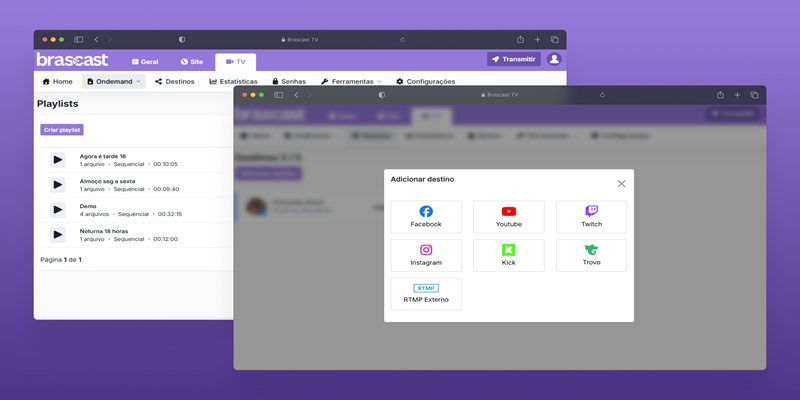Viewport: 800px width, 400px height.
Task: Play the Noturna 18 horas playlist
Action: pyautogui.click(x=58, y=235)
